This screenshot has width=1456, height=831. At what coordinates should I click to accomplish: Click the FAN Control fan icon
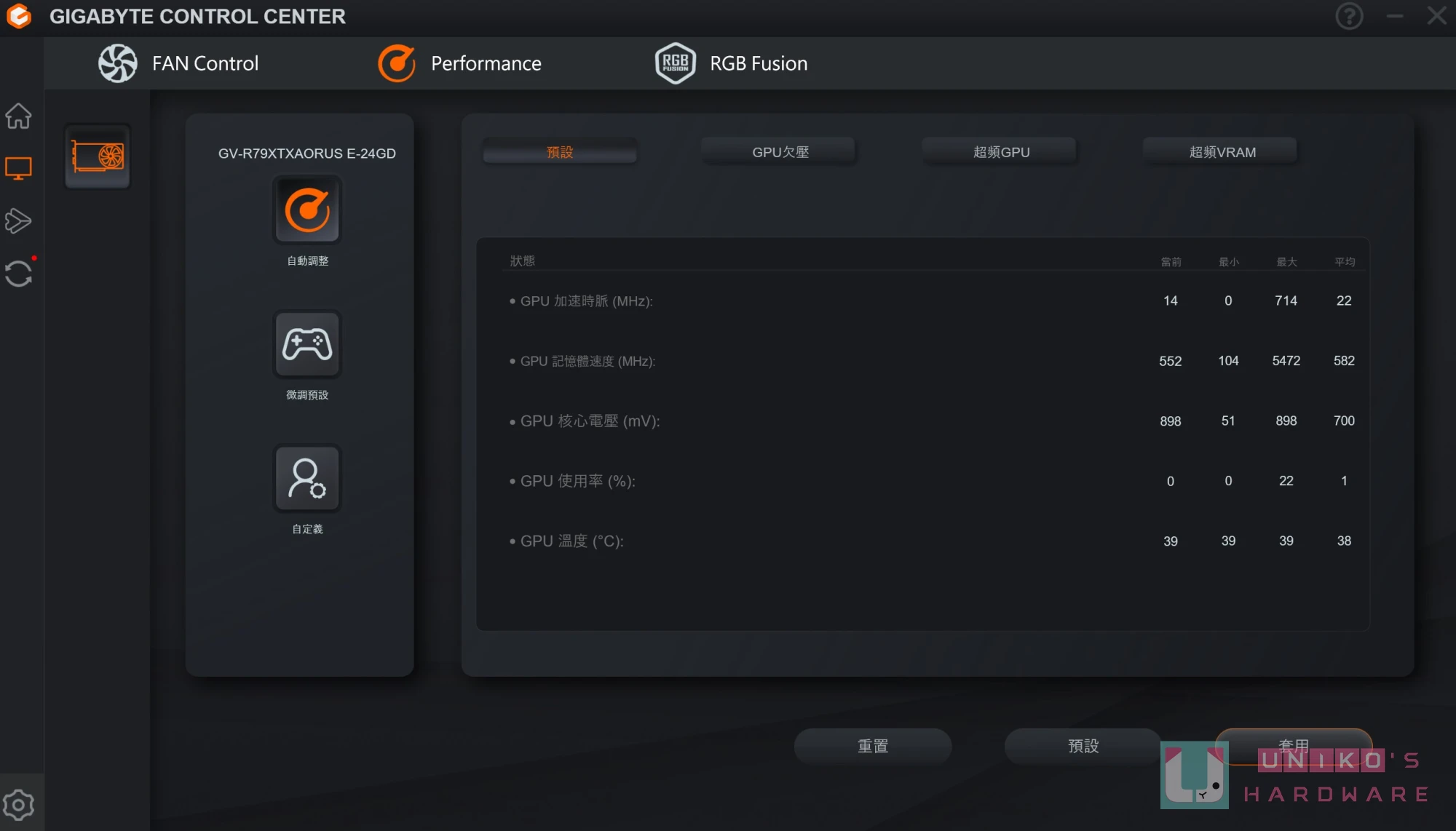point(118,63)
